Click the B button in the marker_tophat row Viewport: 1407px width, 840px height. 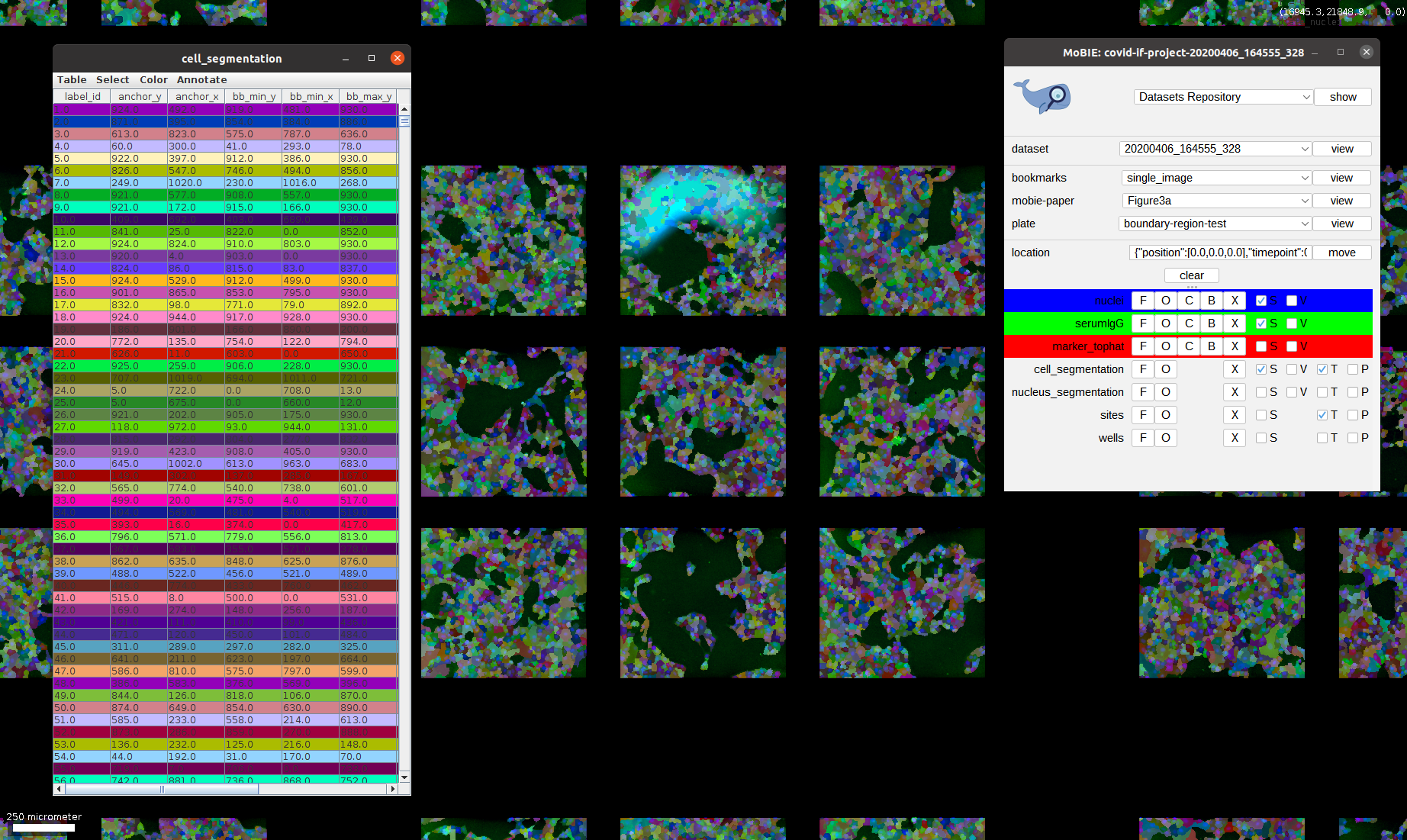tap(1212, 346)
